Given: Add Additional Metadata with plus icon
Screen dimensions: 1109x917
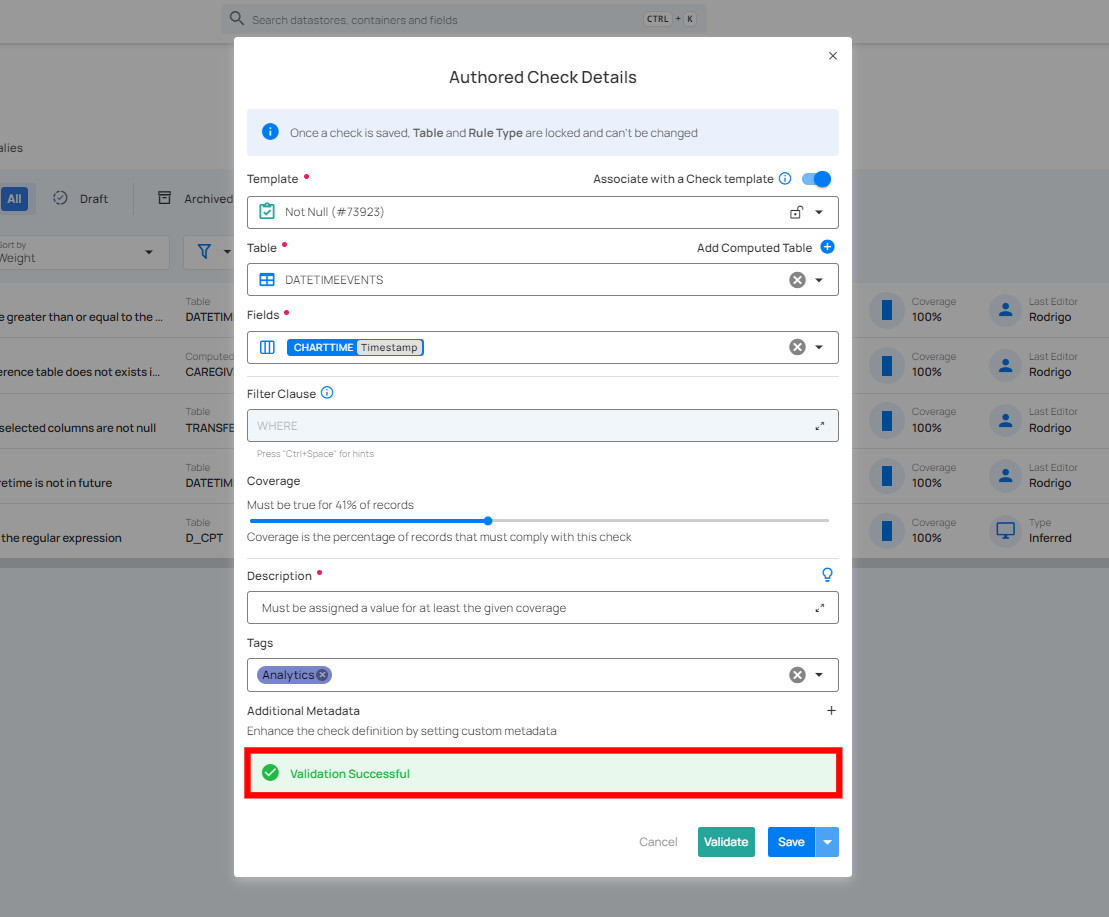Looking at the screenshot, I should coord(831,711).
